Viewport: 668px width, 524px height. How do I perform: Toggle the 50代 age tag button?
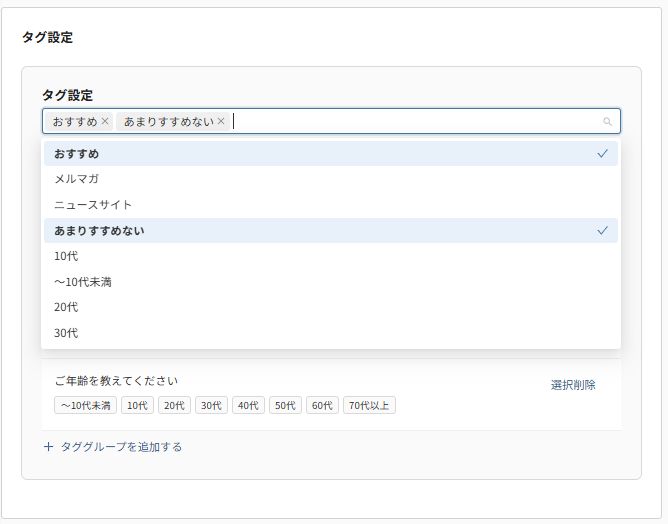[285, 406]
